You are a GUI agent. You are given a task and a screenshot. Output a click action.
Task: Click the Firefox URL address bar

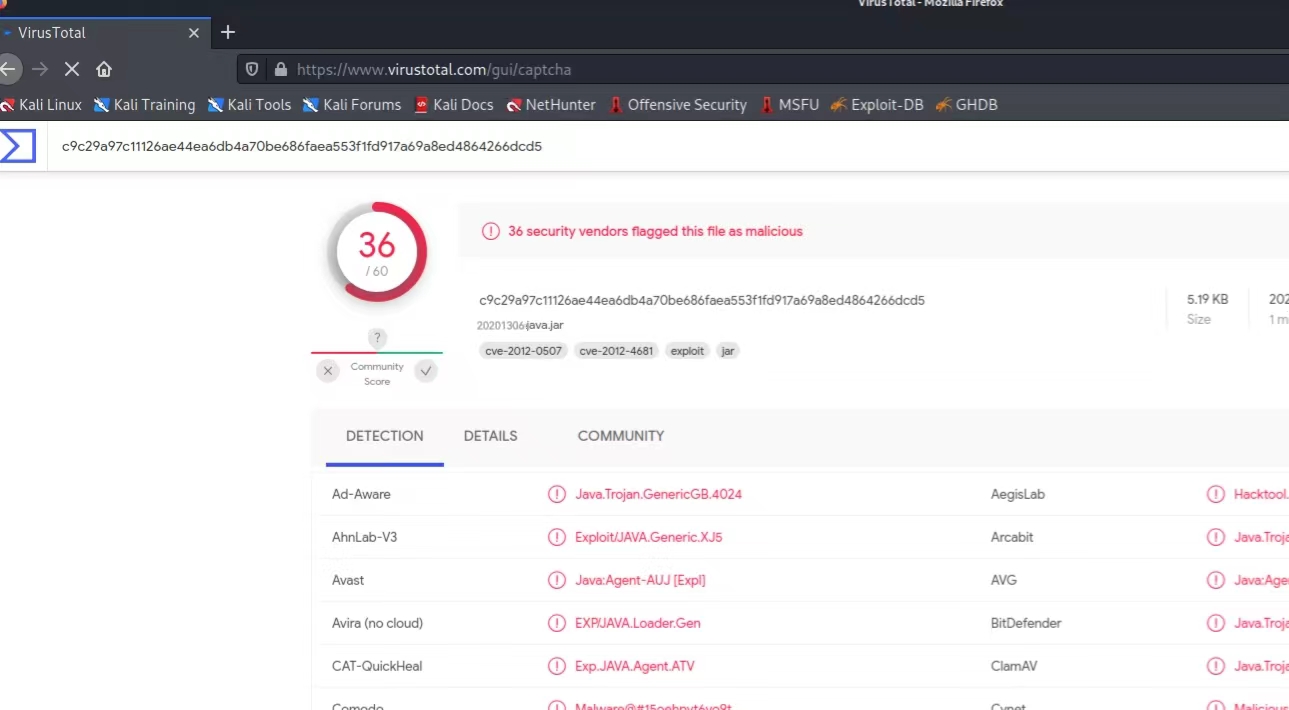(780, 70)
